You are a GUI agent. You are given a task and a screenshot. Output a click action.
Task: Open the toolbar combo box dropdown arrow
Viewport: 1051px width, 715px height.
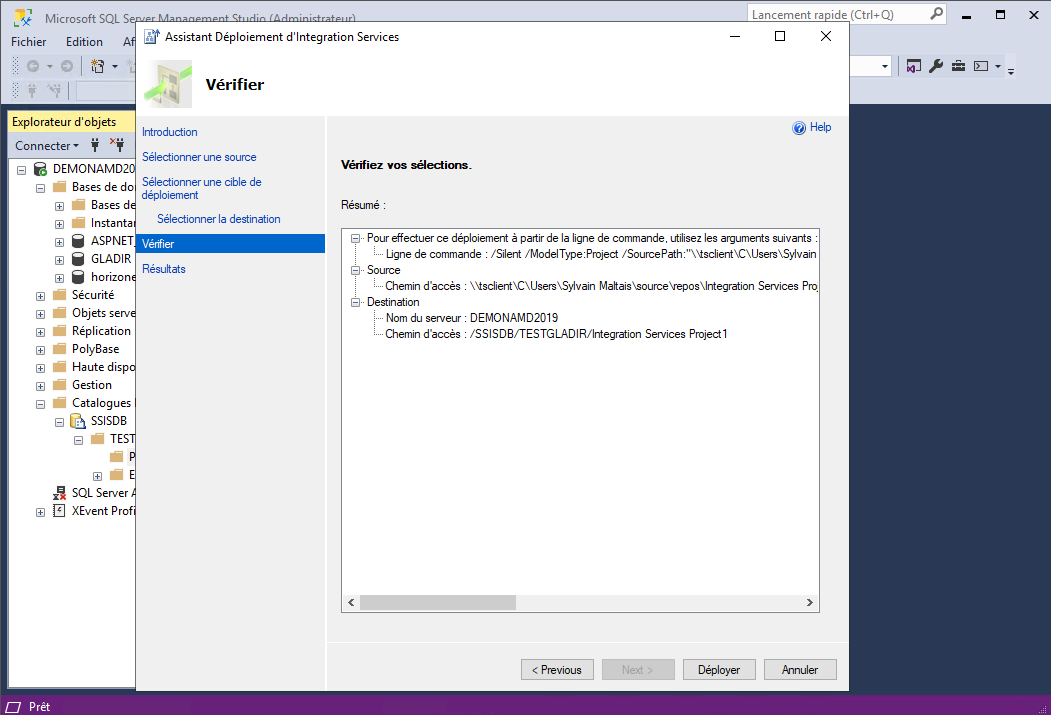[x=885, y=66]
